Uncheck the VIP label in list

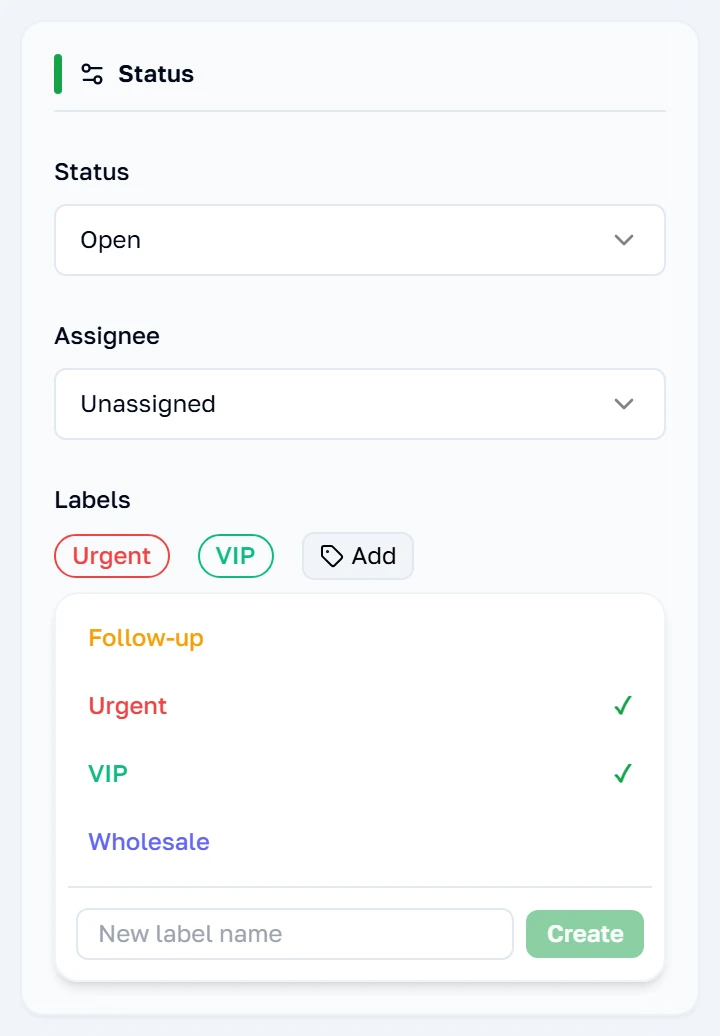[x=360, y=774]
